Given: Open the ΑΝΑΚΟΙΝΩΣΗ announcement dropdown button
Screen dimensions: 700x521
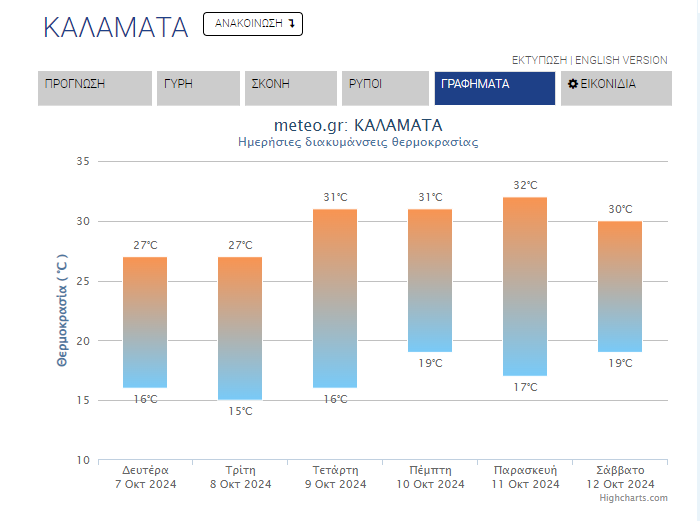Looking at the screenshot, I should coord(253,24).
